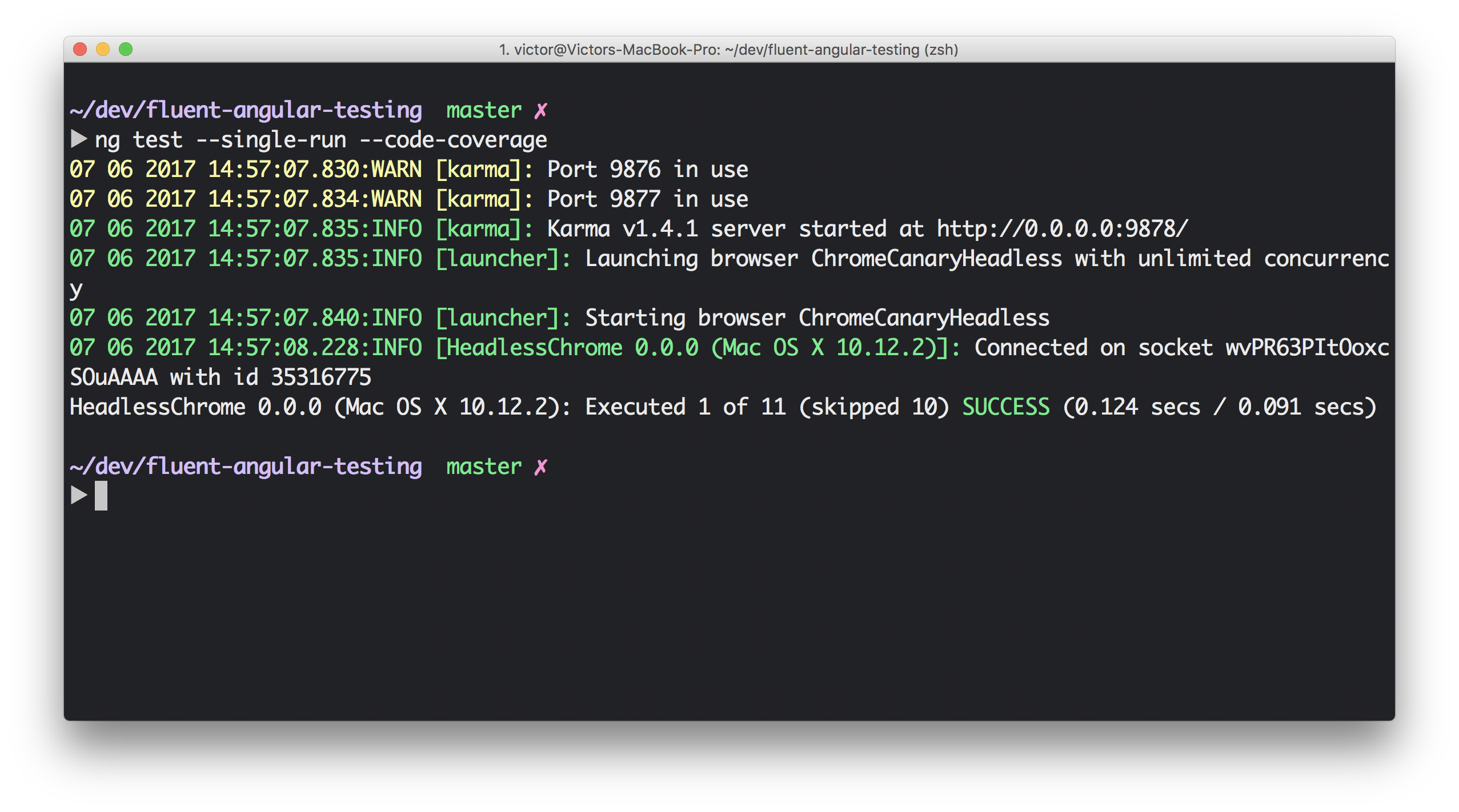Click the bottom ~/dev/fluent-angular-testing path
This screenshot has height=812, width=1459.
tap(246, 467)
